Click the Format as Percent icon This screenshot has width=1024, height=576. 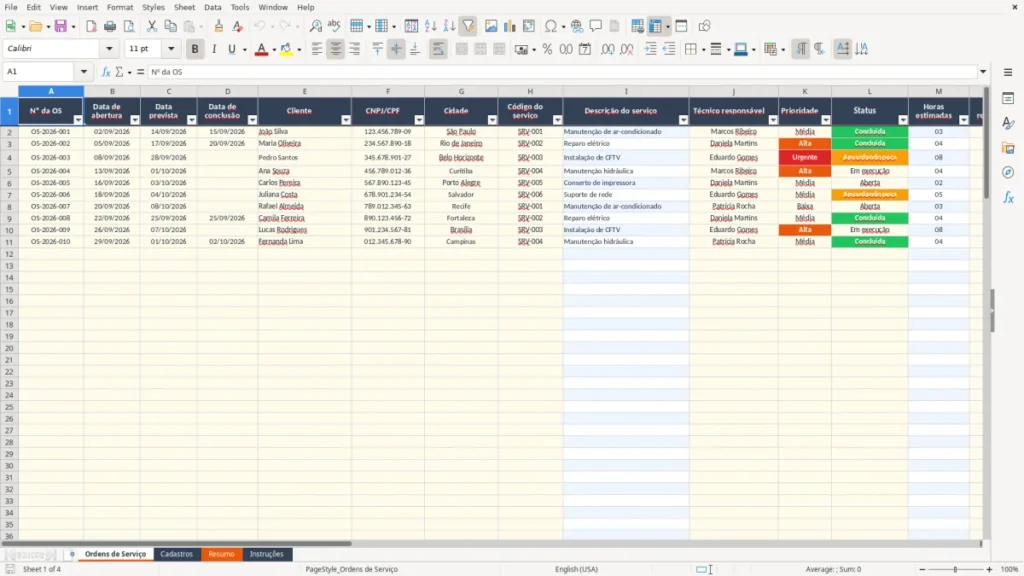547,49
